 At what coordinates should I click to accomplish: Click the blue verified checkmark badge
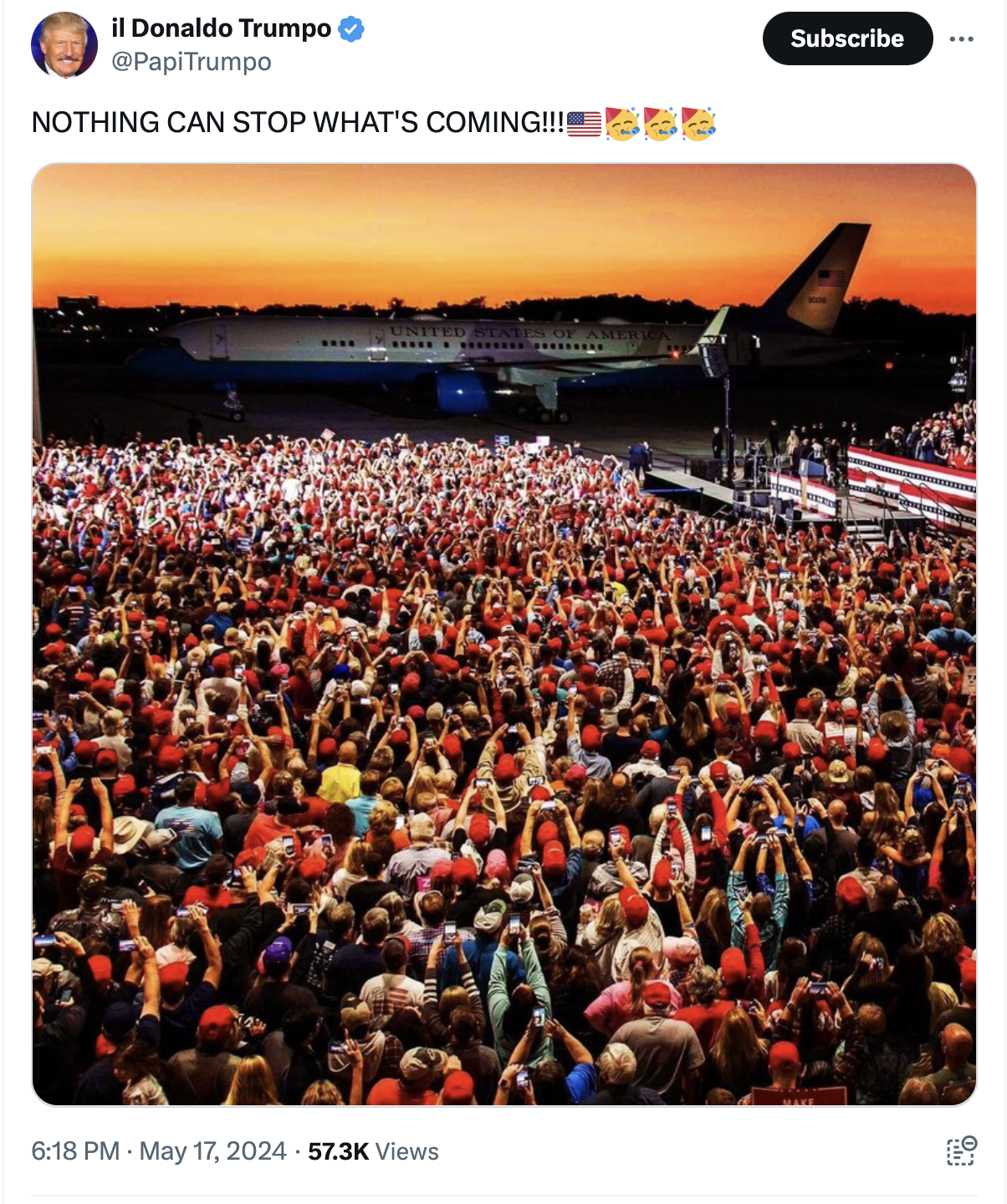pos(351,29)
